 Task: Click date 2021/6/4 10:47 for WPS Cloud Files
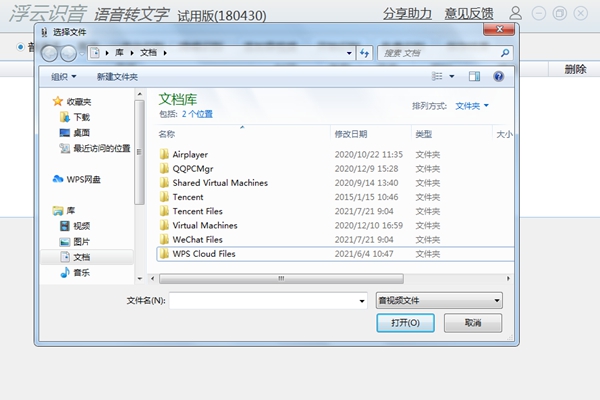364,253
